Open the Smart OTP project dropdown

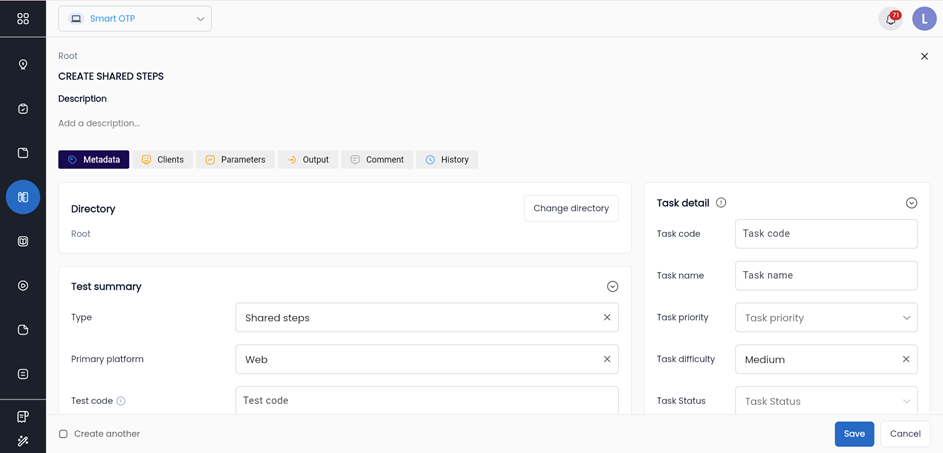(x=135, y=19)
